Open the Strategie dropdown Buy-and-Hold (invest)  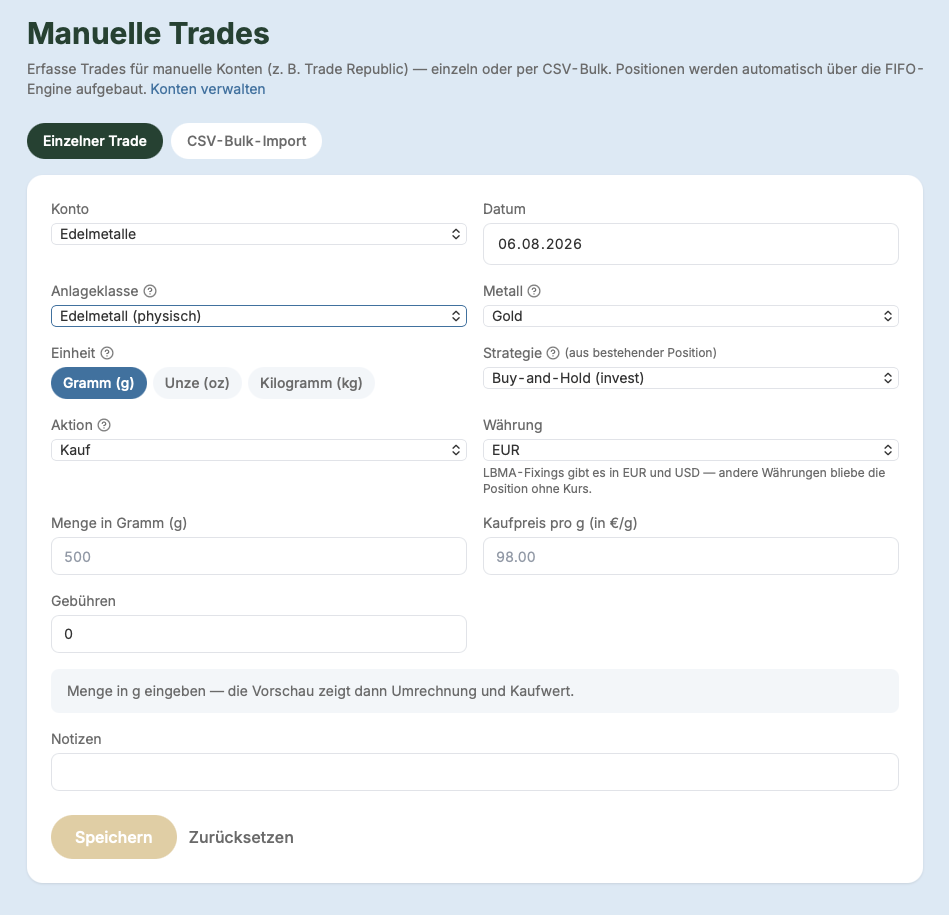click(x=691, y=378)
